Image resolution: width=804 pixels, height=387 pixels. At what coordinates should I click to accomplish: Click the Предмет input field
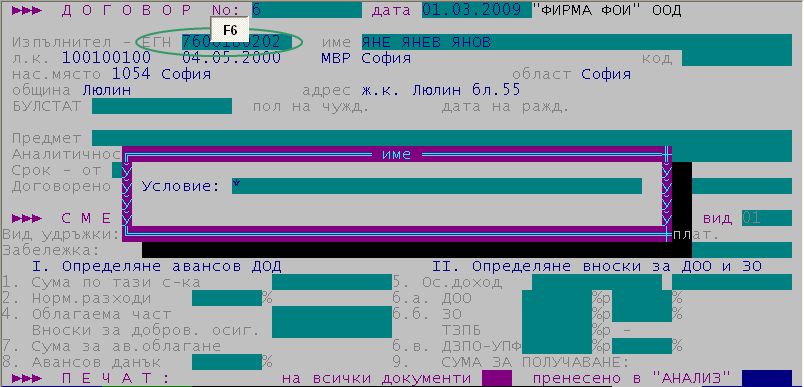442,138
